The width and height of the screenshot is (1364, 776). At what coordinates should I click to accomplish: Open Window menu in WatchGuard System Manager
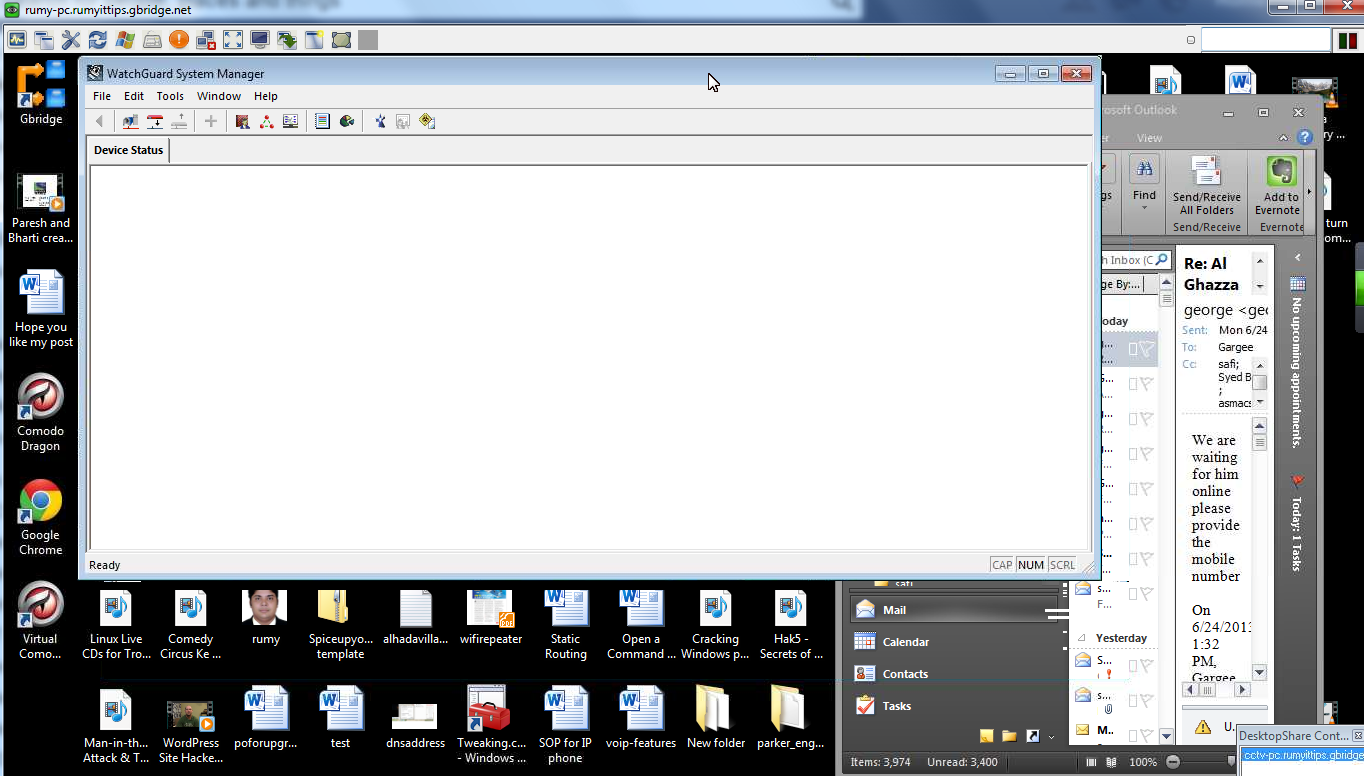click(x=219, y=96)
